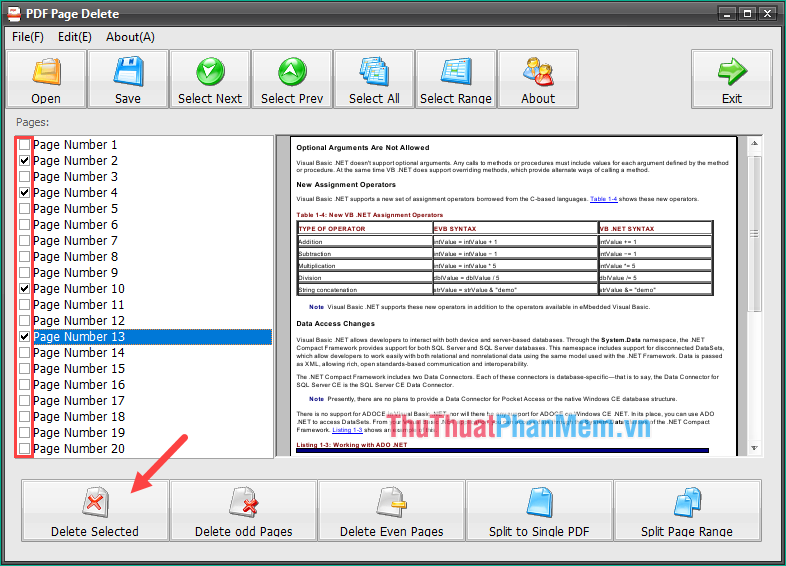This screenshot has width=786, height=566.
Task: Open the Edit(E) menu
Action: [75, 37]
